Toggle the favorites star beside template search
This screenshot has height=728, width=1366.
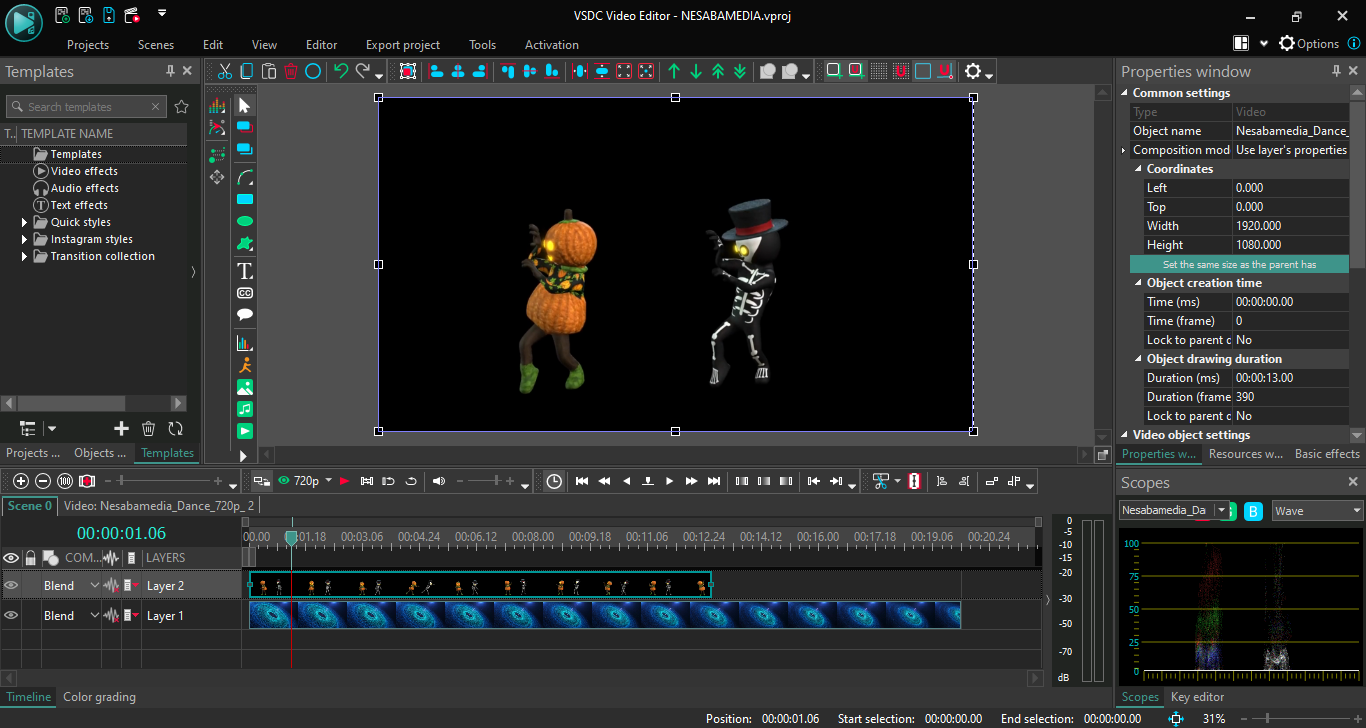181,107
